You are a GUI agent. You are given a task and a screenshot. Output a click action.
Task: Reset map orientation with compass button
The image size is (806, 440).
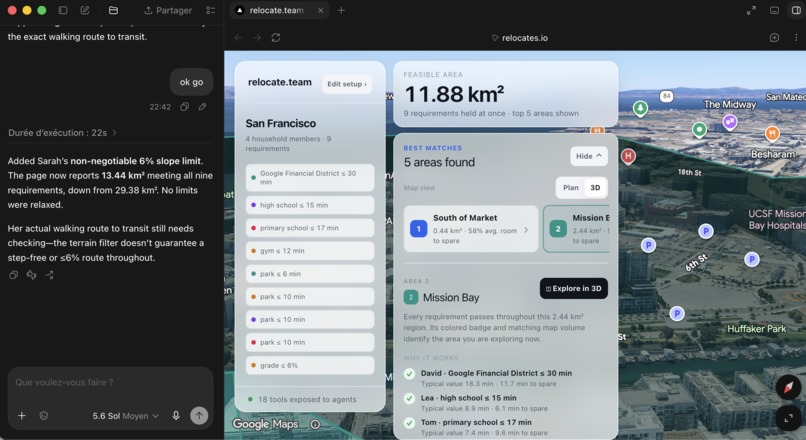coord(788,388)
